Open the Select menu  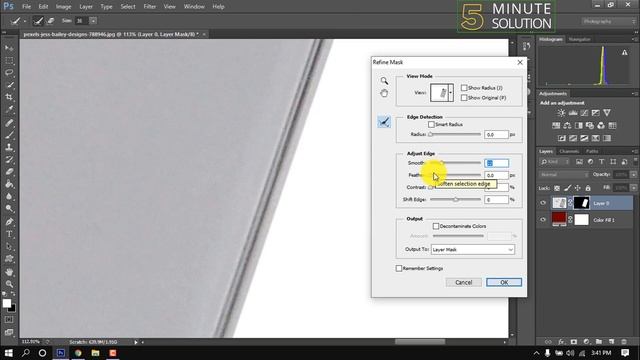coord(128,7)
